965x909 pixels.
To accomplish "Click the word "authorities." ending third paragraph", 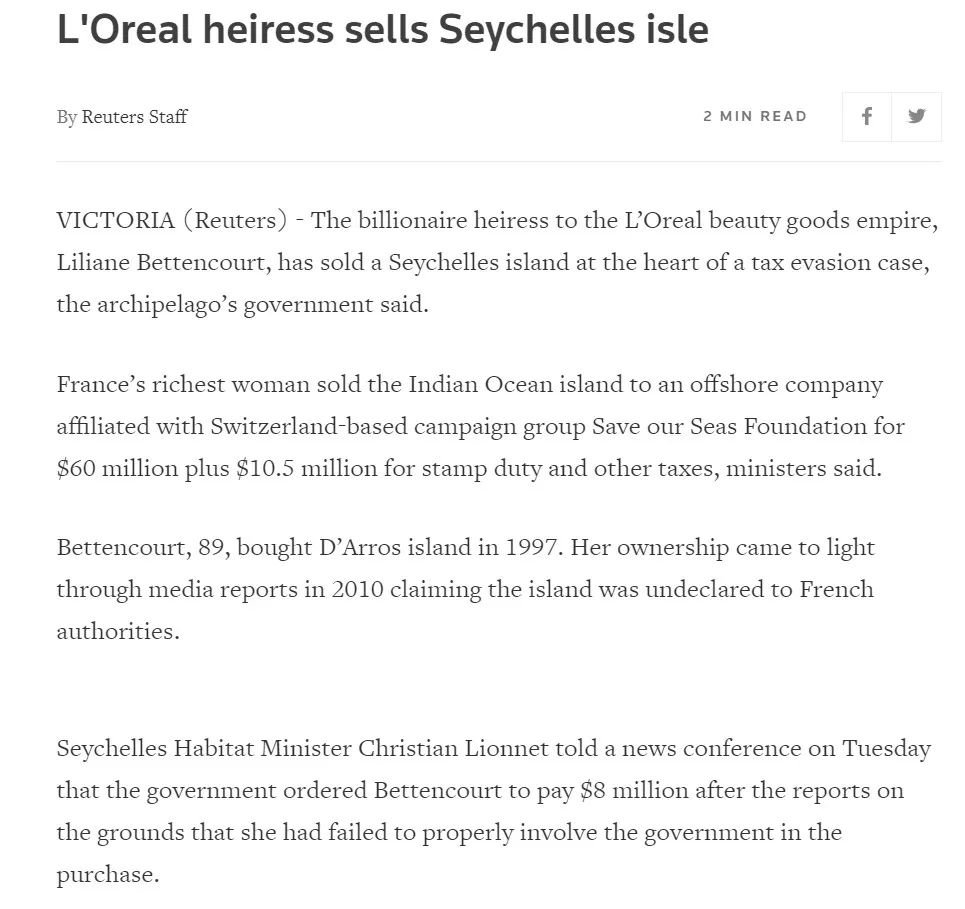I will [118, 631].
